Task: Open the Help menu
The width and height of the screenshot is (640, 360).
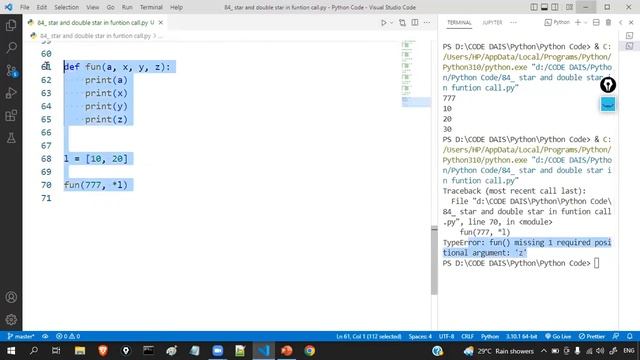Action: point(176,7)
